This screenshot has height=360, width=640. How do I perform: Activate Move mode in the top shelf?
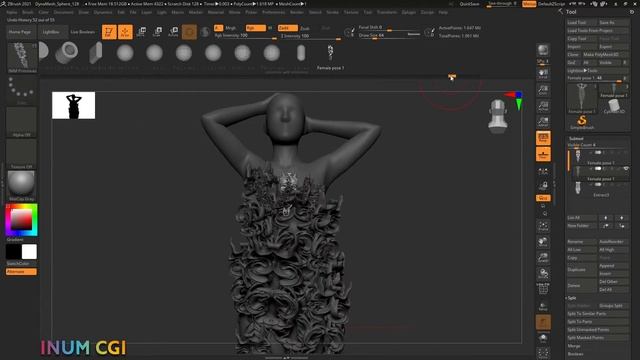142,32
